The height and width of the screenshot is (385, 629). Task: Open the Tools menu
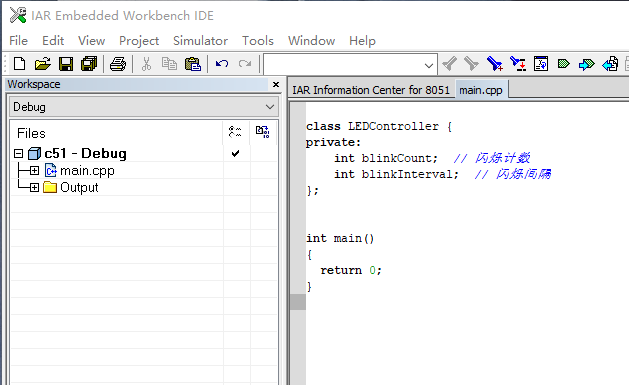pyautogui.click(x=258, y=41)
